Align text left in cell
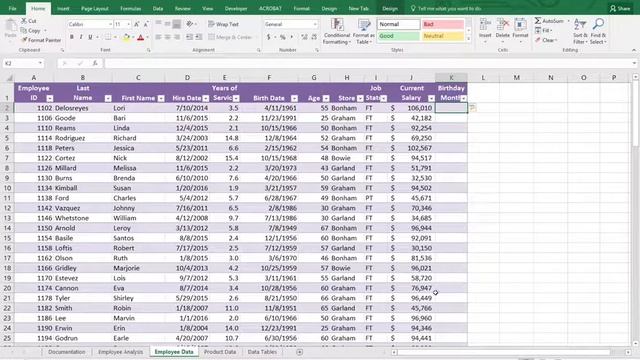The image size is (640, 360). (158, 37)
